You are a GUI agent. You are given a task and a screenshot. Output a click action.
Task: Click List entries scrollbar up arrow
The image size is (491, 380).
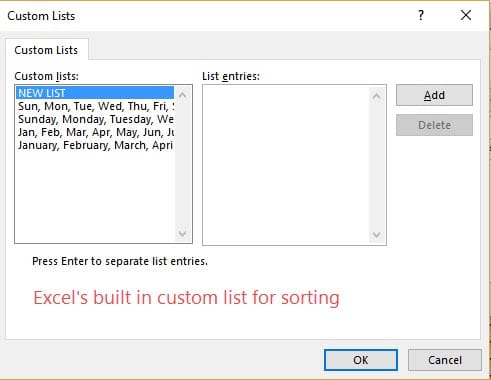[x=377, y=97]
